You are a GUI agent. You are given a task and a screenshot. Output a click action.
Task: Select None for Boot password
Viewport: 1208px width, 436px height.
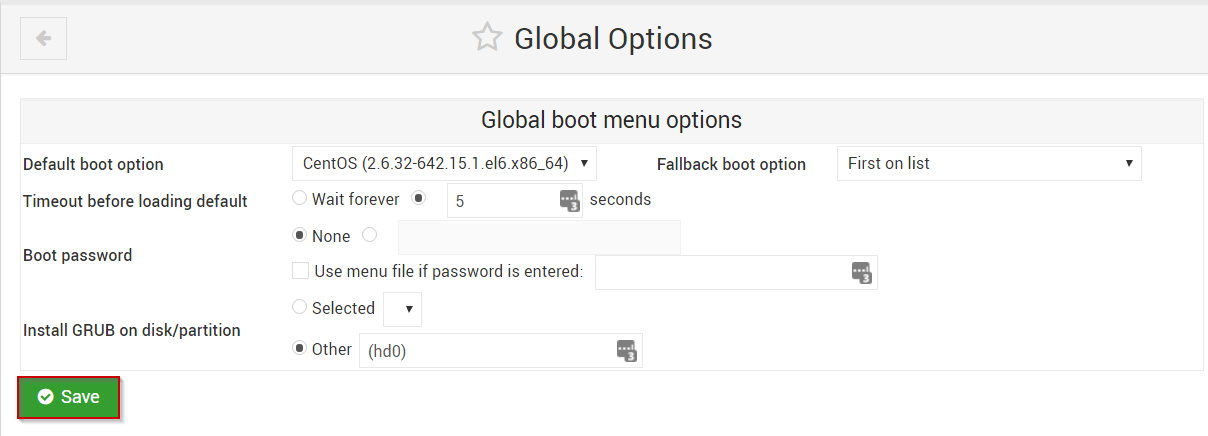coord(299,235)
